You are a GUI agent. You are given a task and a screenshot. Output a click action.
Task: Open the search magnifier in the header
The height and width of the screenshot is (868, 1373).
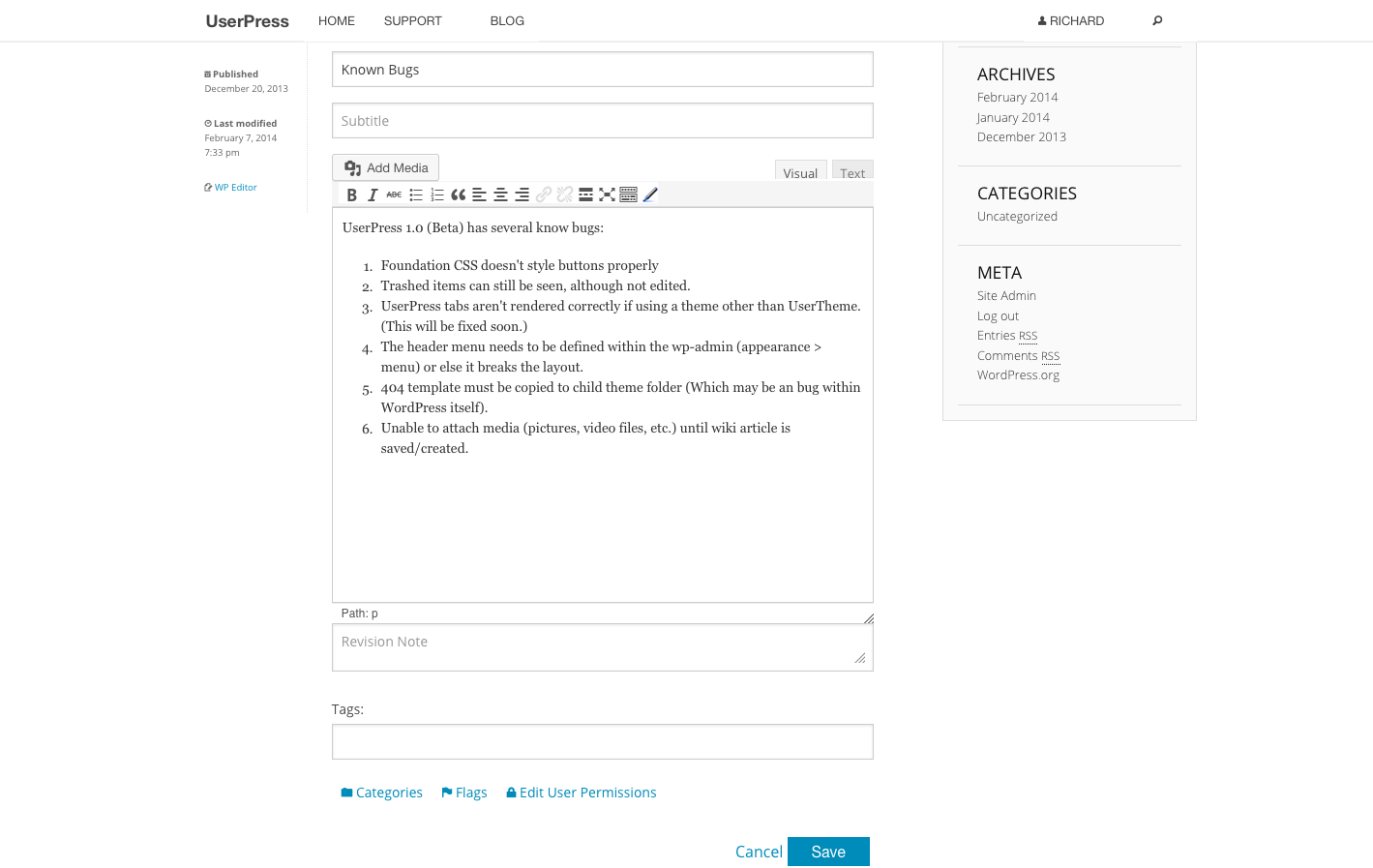click(x=1157, y=20)
